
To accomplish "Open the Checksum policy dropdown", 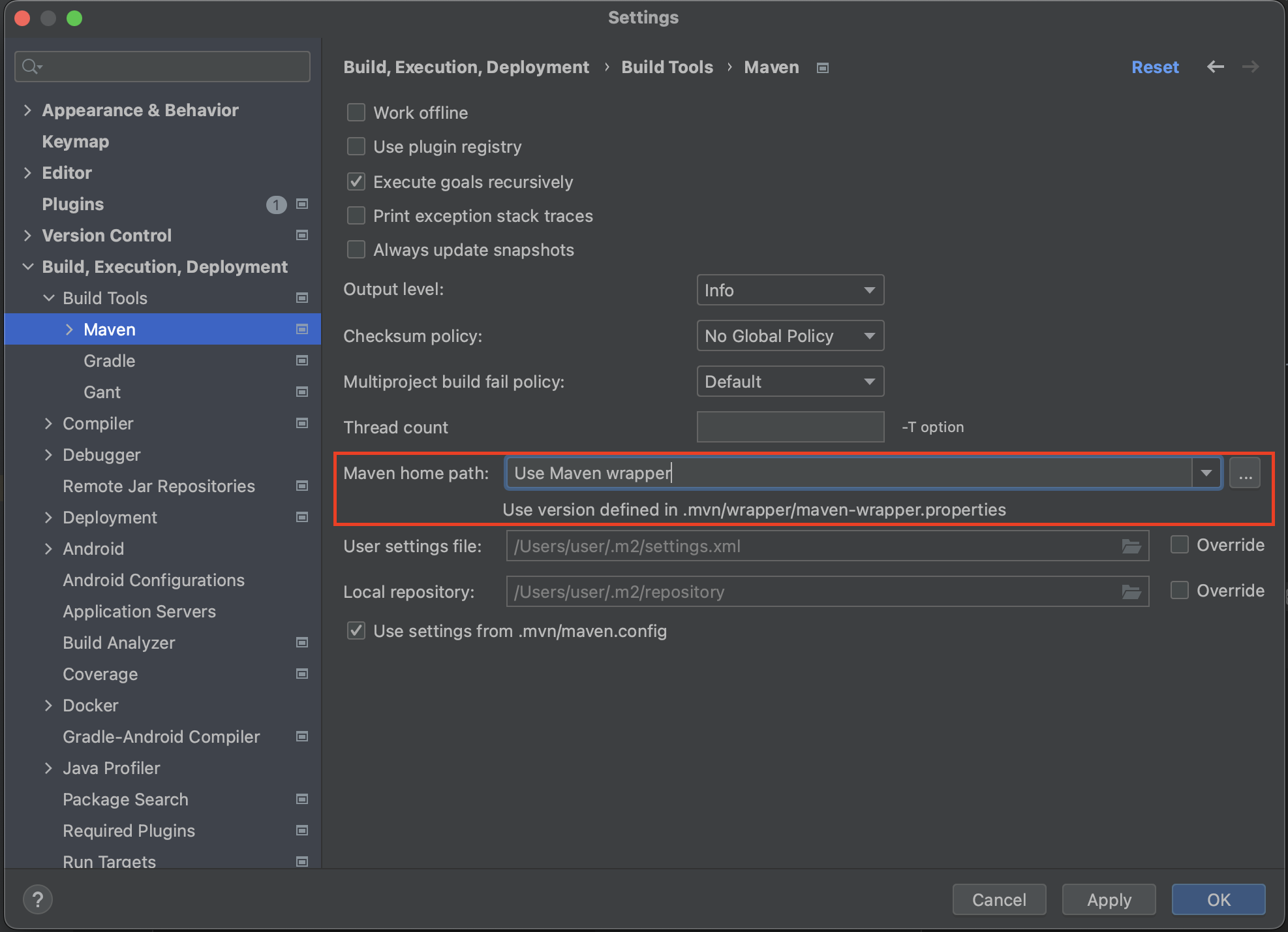I will [790, 336].
